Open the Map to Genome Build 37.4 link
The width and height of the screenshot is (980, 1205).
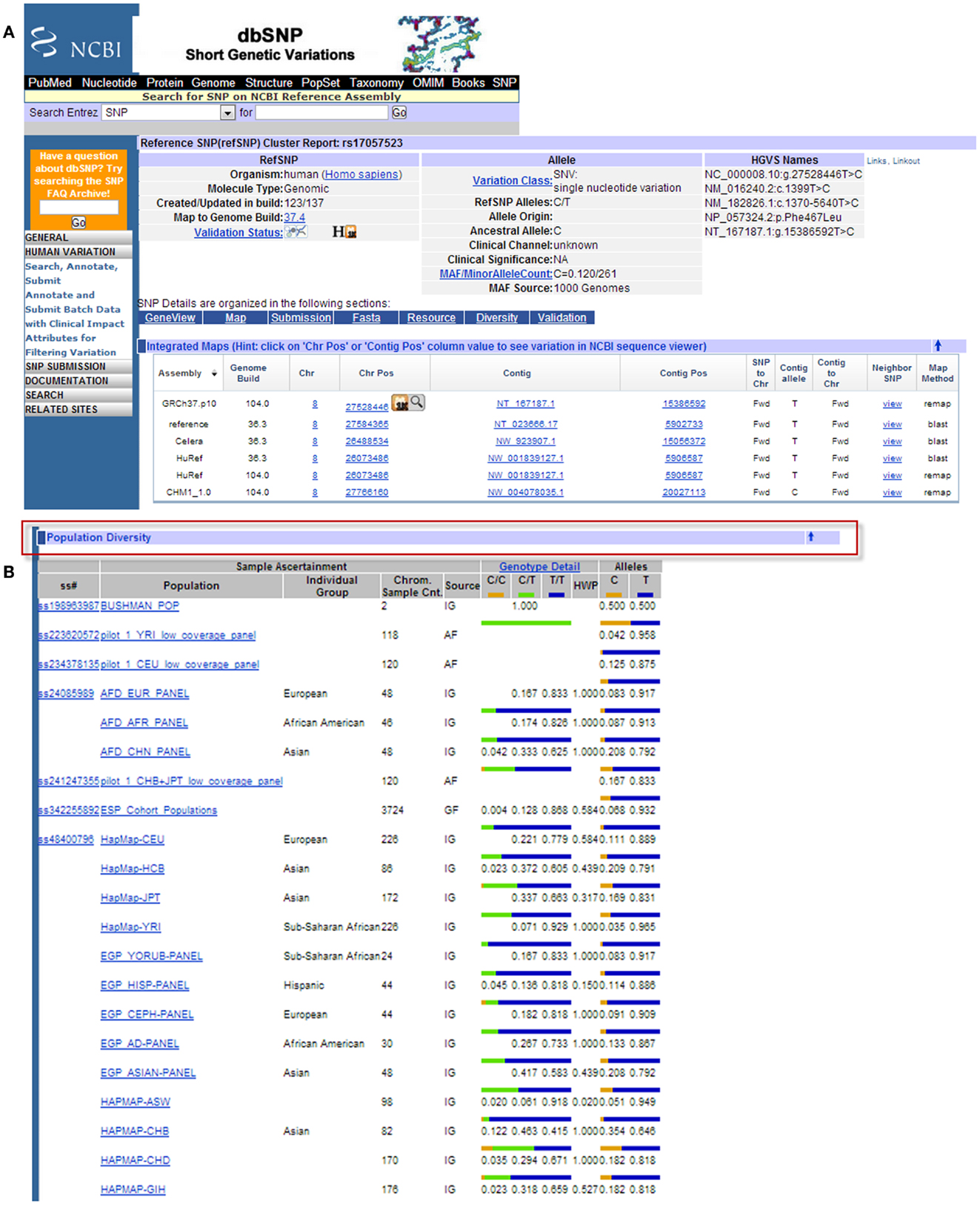tap(294, 217)
